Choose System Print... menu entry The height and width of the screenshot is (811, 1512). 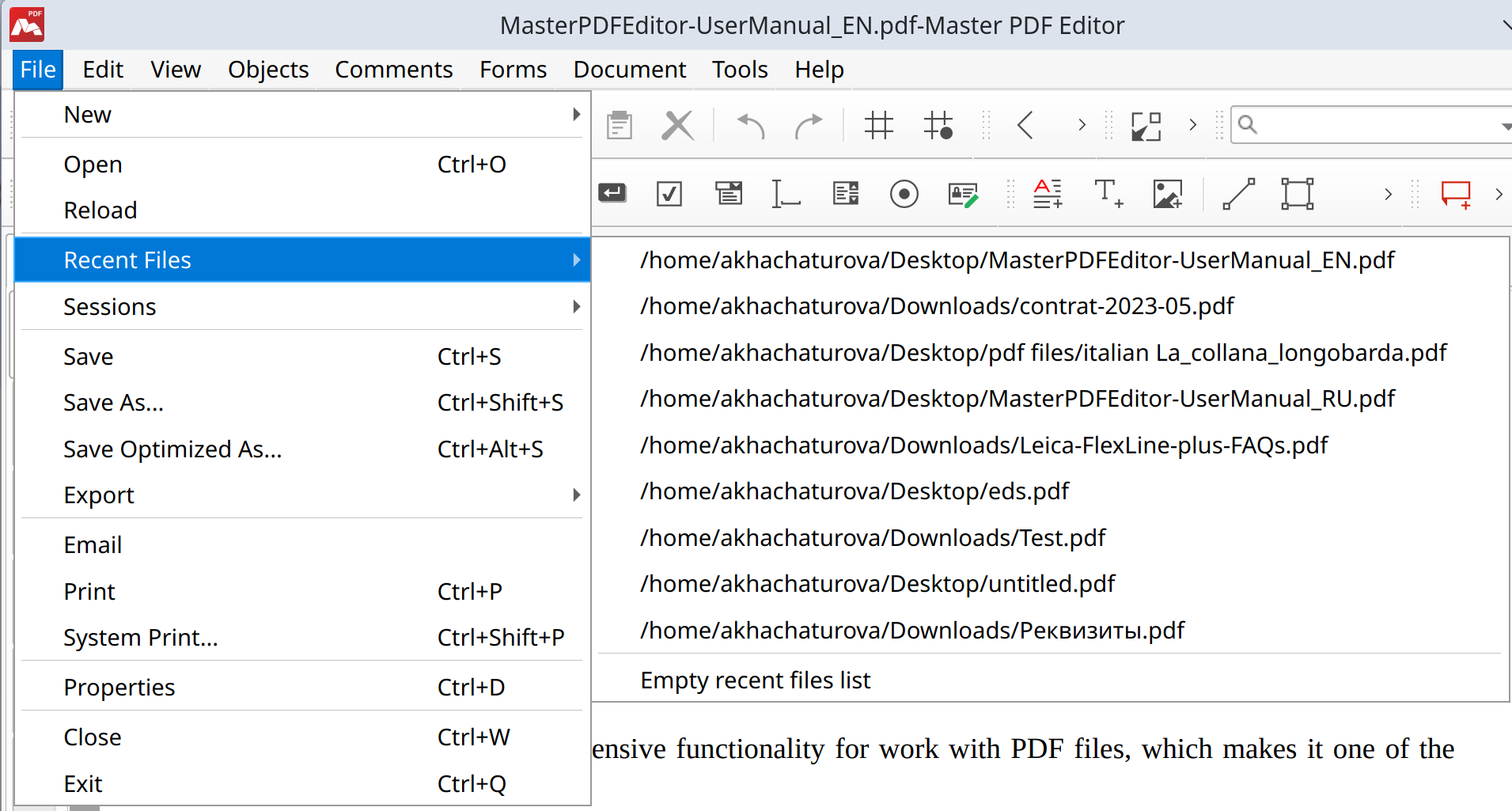[302, 638]
